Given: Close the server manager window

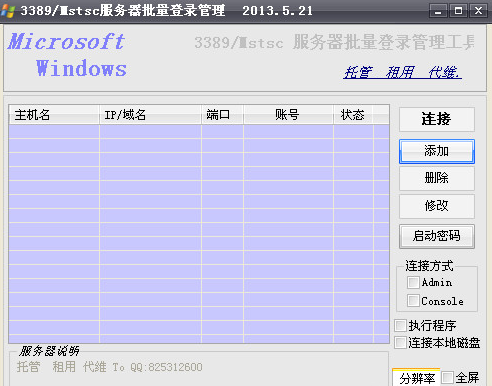Looking at the screenshot, I should click(x=478, y=11).
